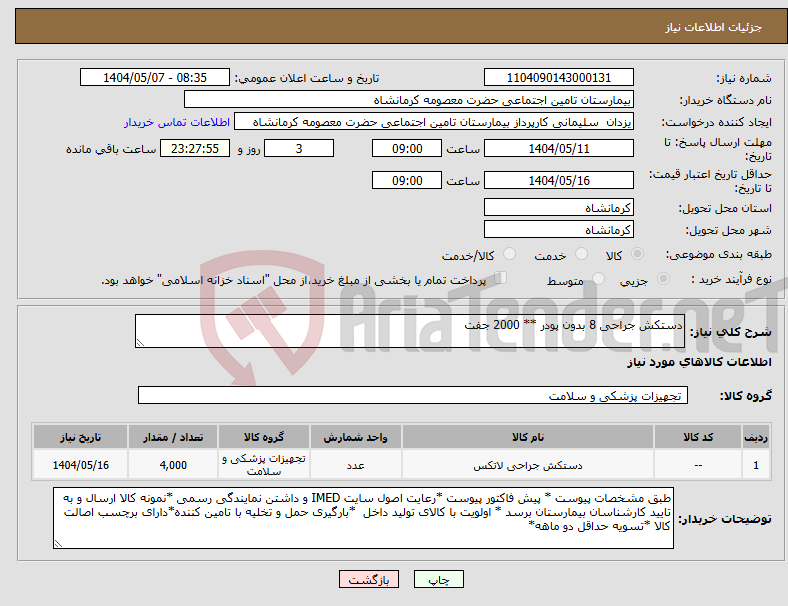Click the تاریخ نیاز column header
The height and width of the screenshot is (606, 788).
tap(80, 437)
